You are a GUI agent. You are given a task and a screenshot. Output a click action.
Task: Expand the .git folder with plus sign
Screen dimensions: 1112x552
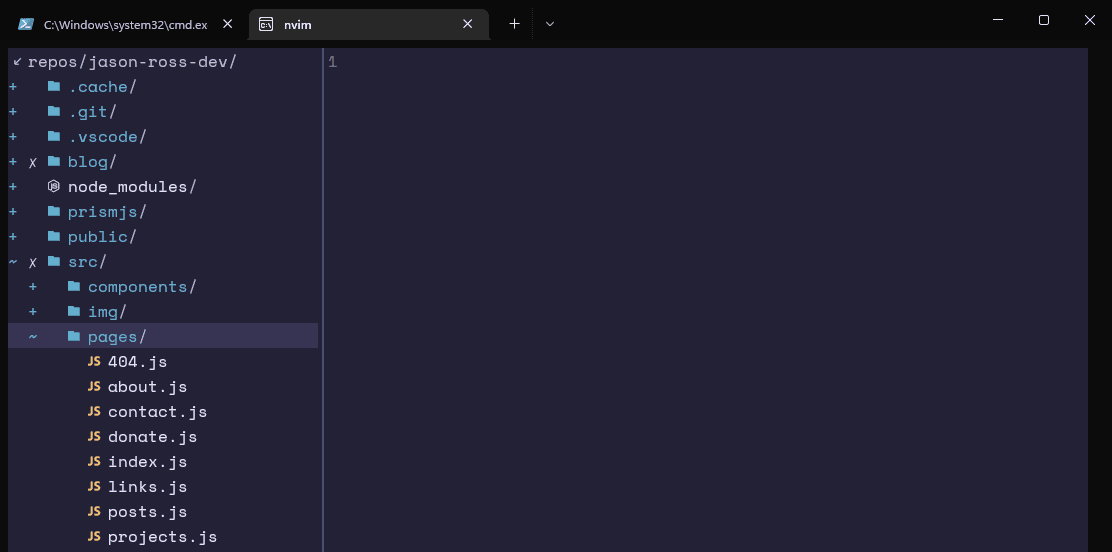pyautogui.click(x=13, y=111)
